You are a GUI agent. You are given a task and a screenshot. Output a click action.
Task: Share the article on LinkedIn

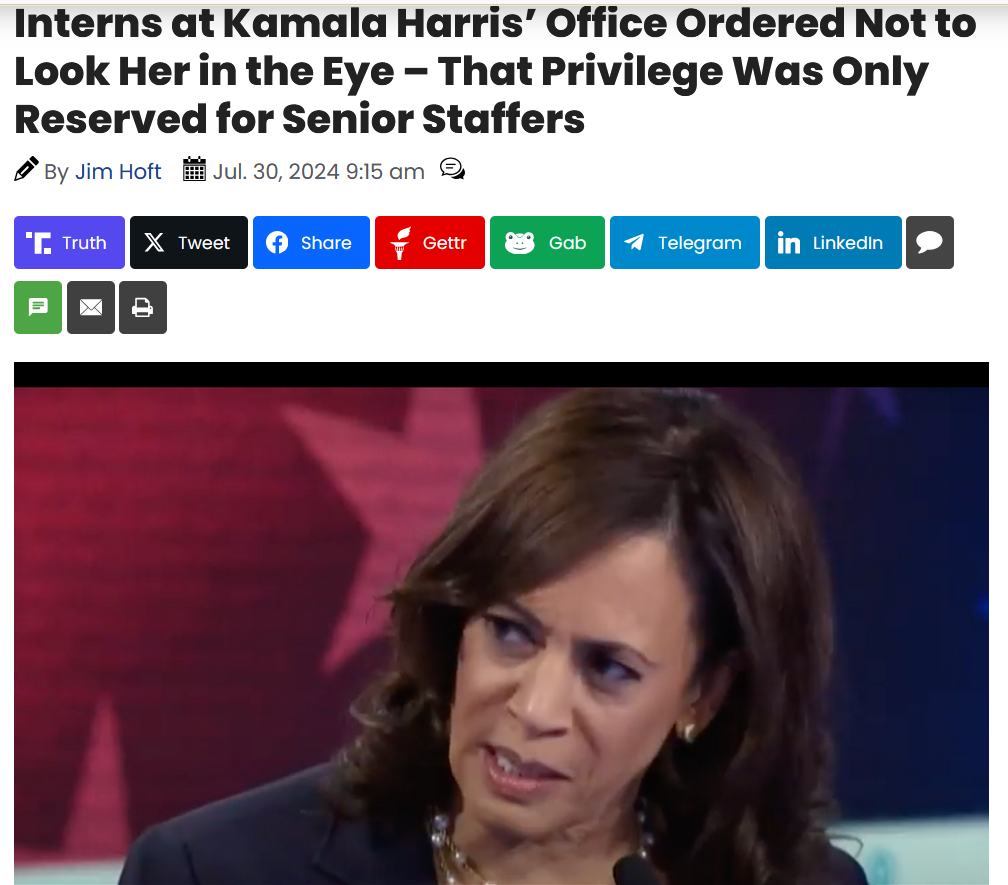pyautogui.click(x=833, y=242)
